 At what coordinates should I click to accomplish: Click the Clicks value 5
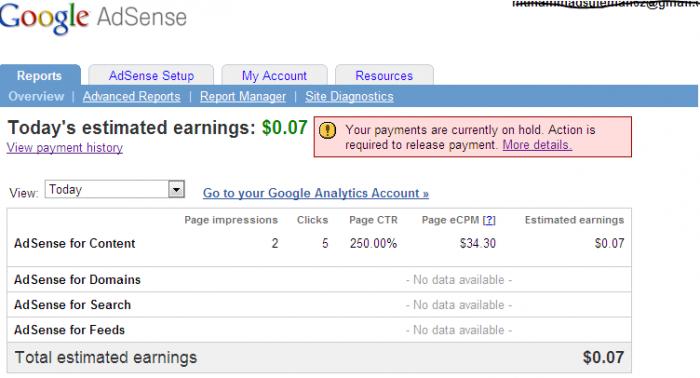point(325,243)
